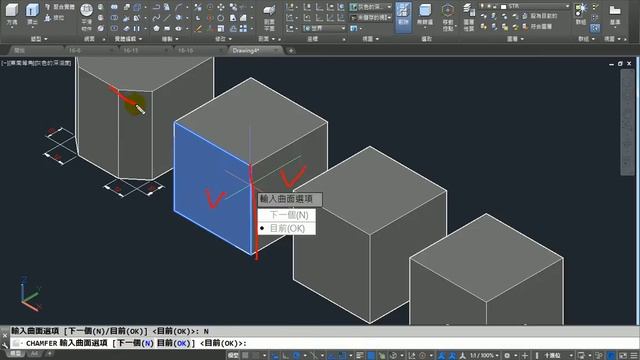Toggle transparency in status bar
The height and width of the screenshot is (360, 640).
tap(371, 356)
